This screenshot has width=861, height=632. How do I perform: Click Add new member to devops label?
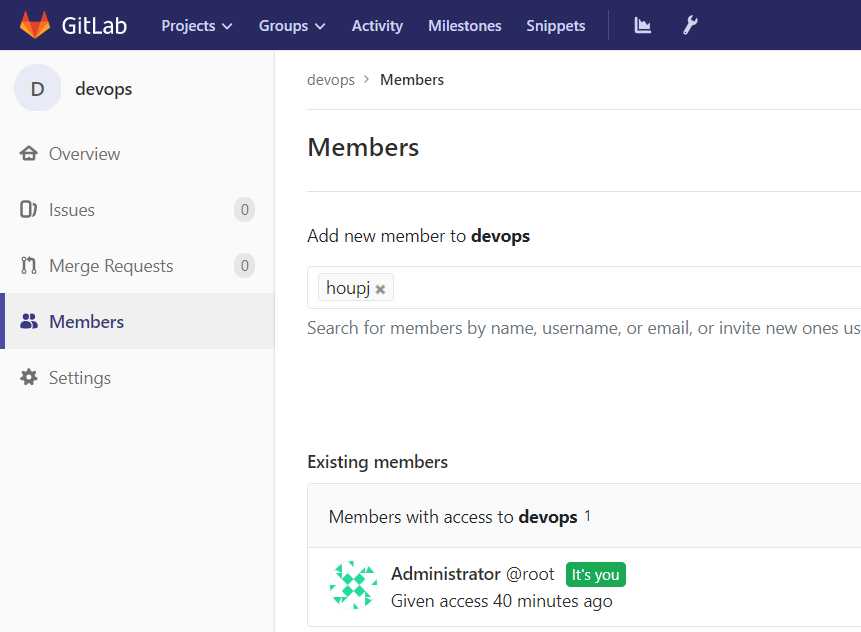(418, 236)
